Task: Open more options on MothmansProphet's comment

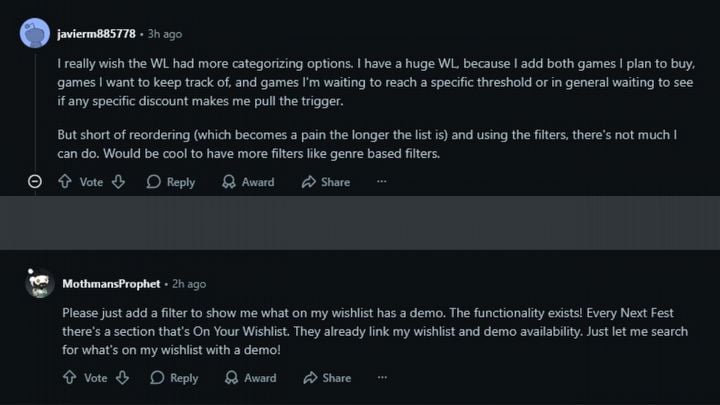Action: coord(382,378)
